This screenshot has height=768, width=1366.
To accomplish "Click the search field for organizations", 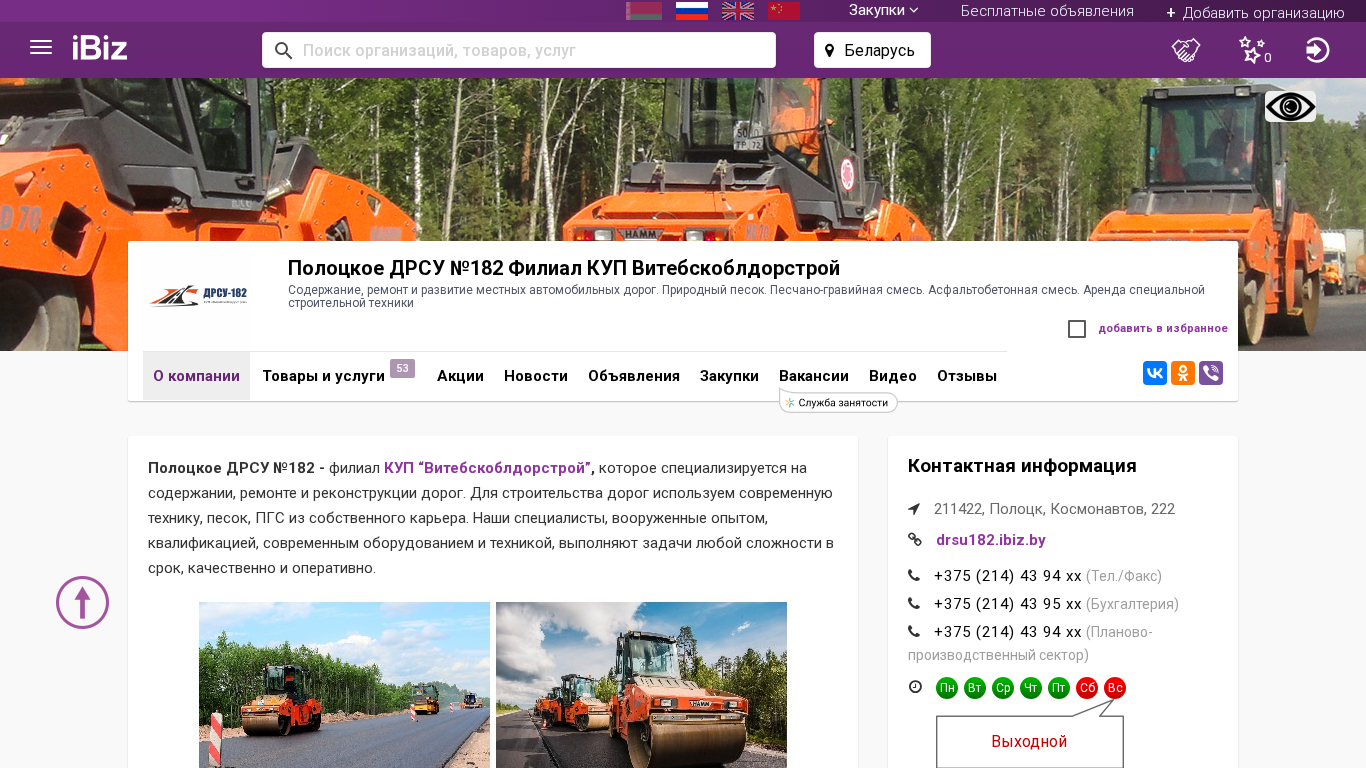I will point(519,50).
